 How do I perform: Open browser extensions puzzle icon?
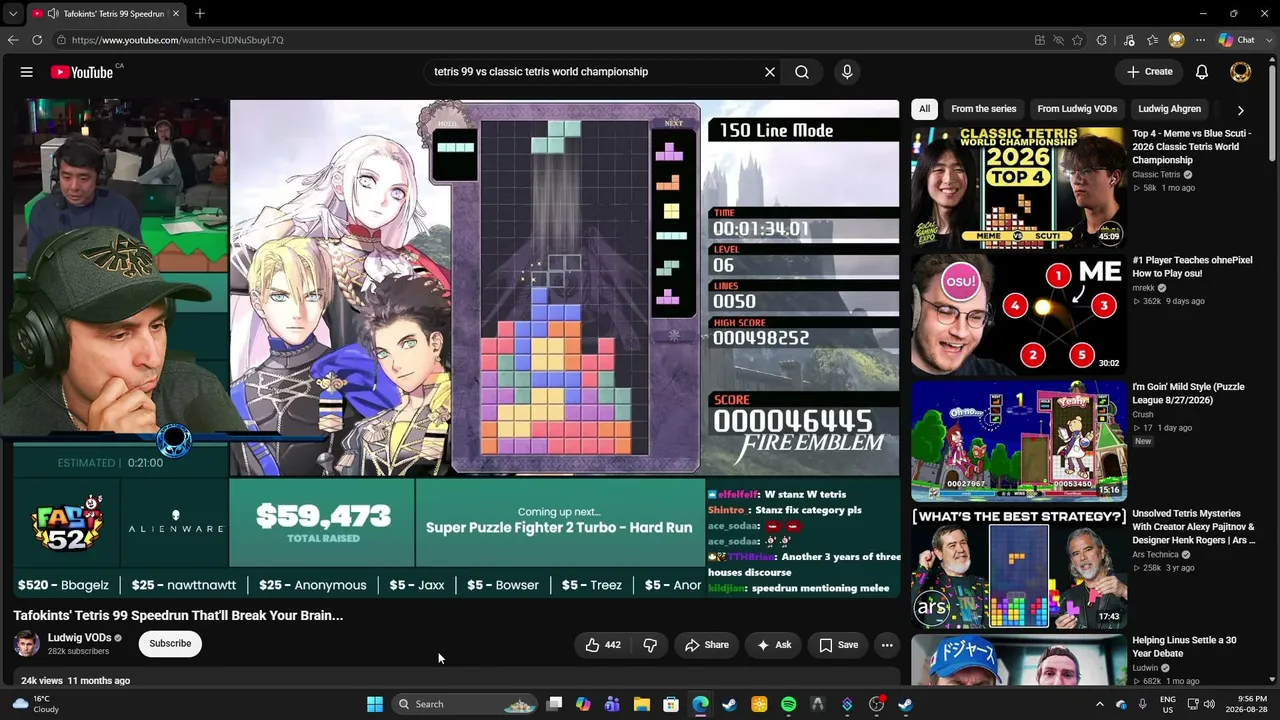click(x=1101, y=40)
